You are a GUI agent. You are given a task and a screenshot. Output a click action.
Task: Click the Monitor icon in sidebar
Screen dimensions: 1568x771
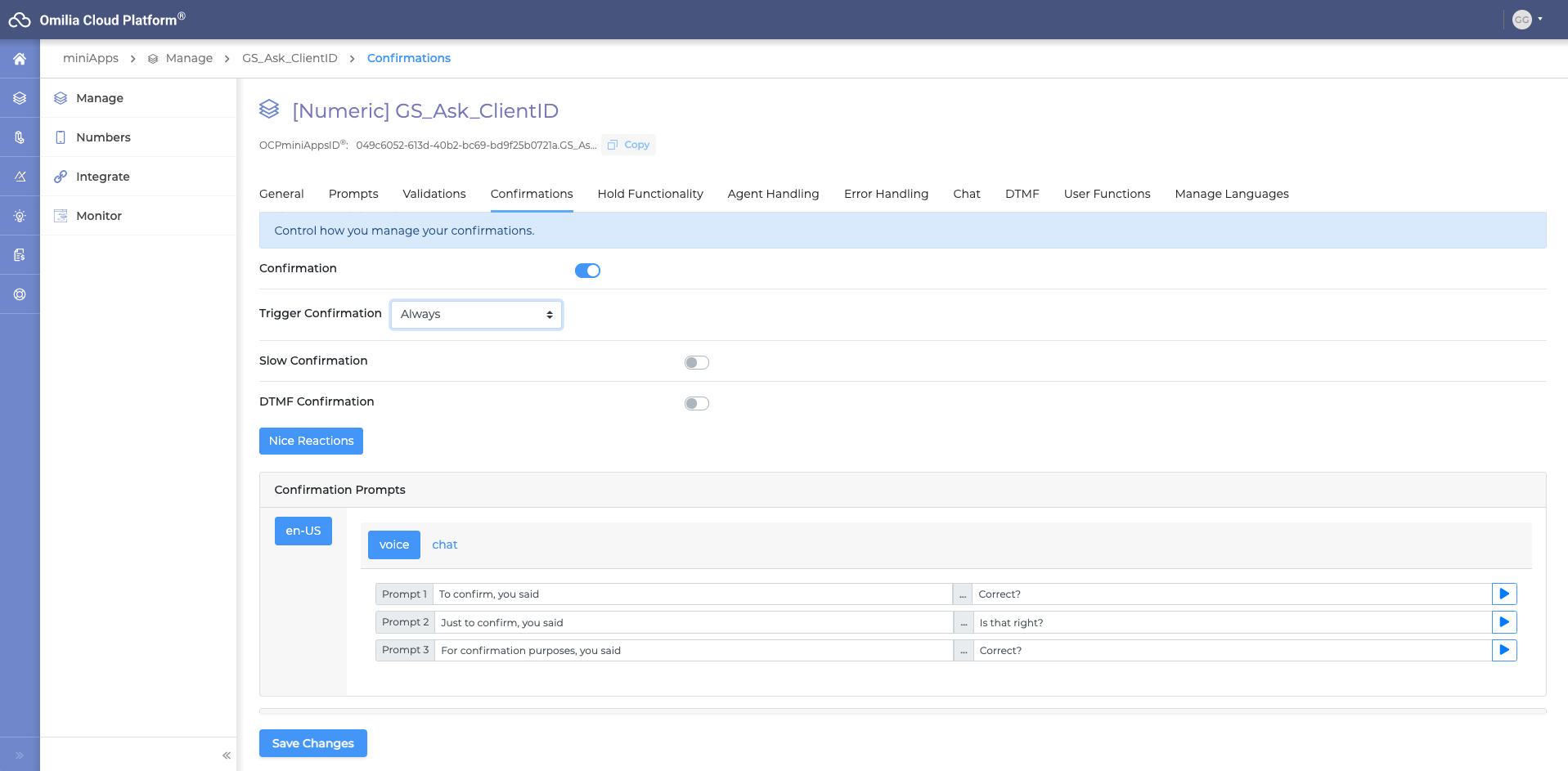pyautogui.click(x=61, y=216)
